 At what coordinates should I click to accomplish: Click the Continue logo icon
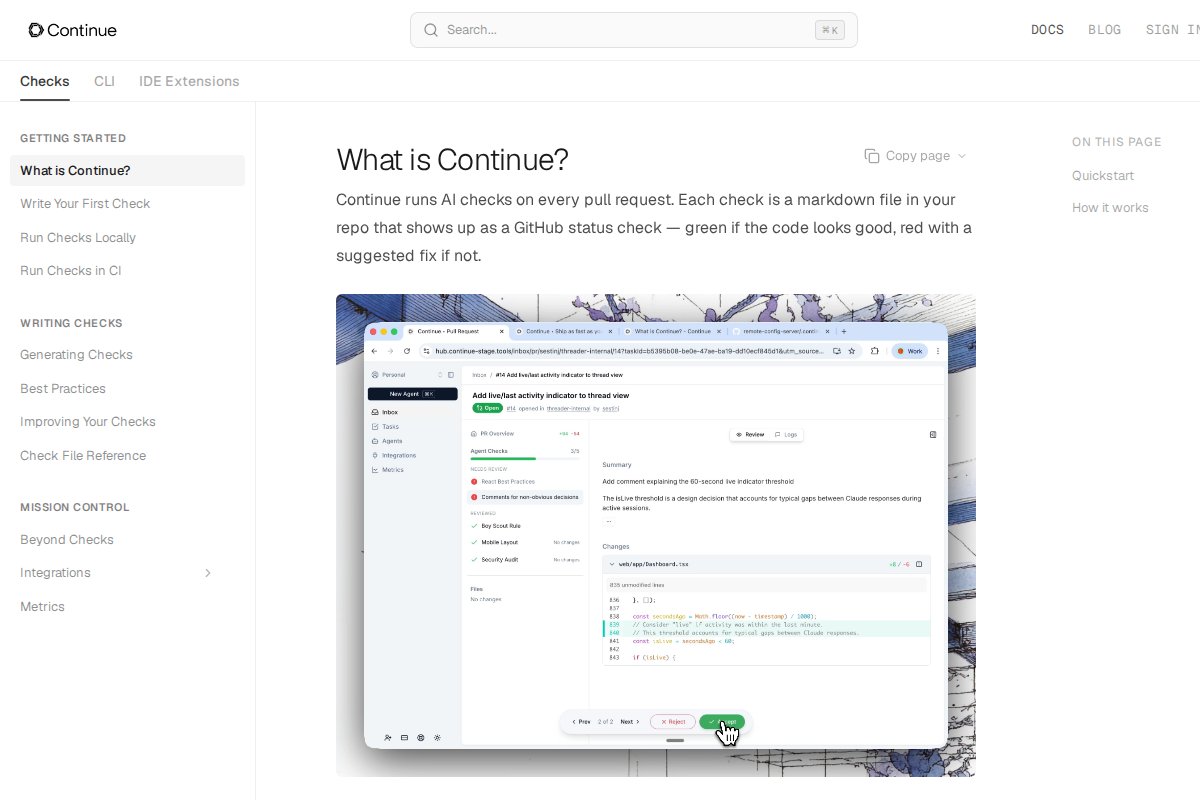[x=36, y=30]
